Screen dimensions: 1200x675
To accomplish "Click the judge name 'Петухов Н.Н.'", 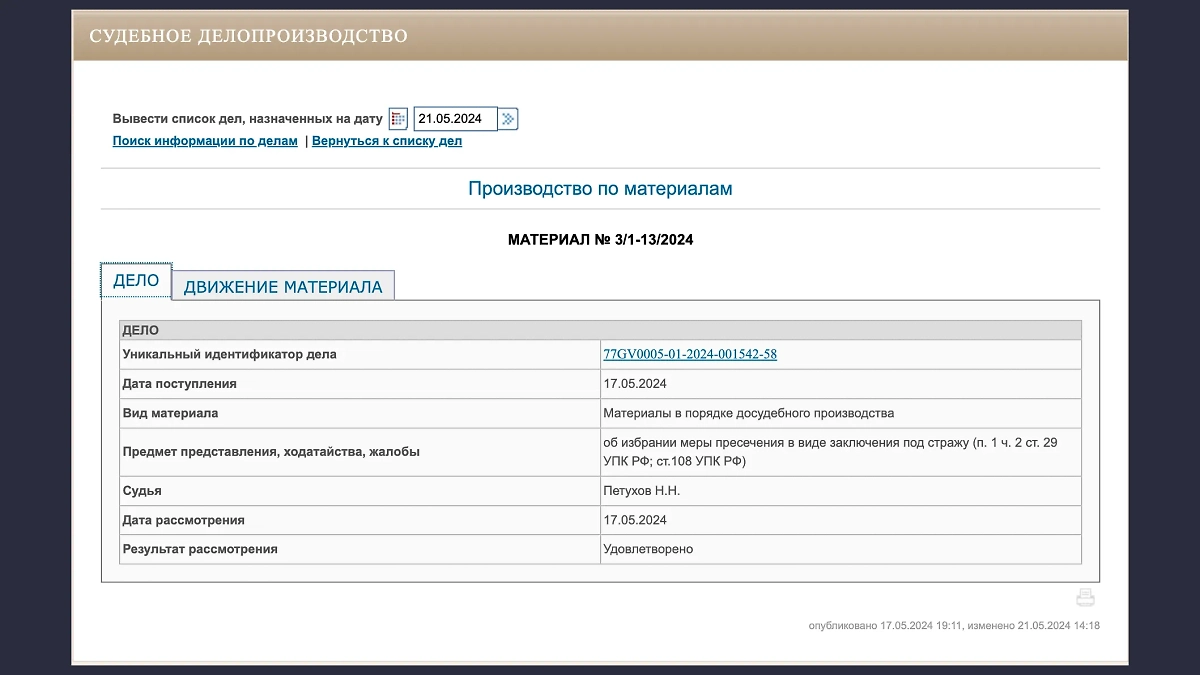I will pyautogui.click(x=641, y=491).
